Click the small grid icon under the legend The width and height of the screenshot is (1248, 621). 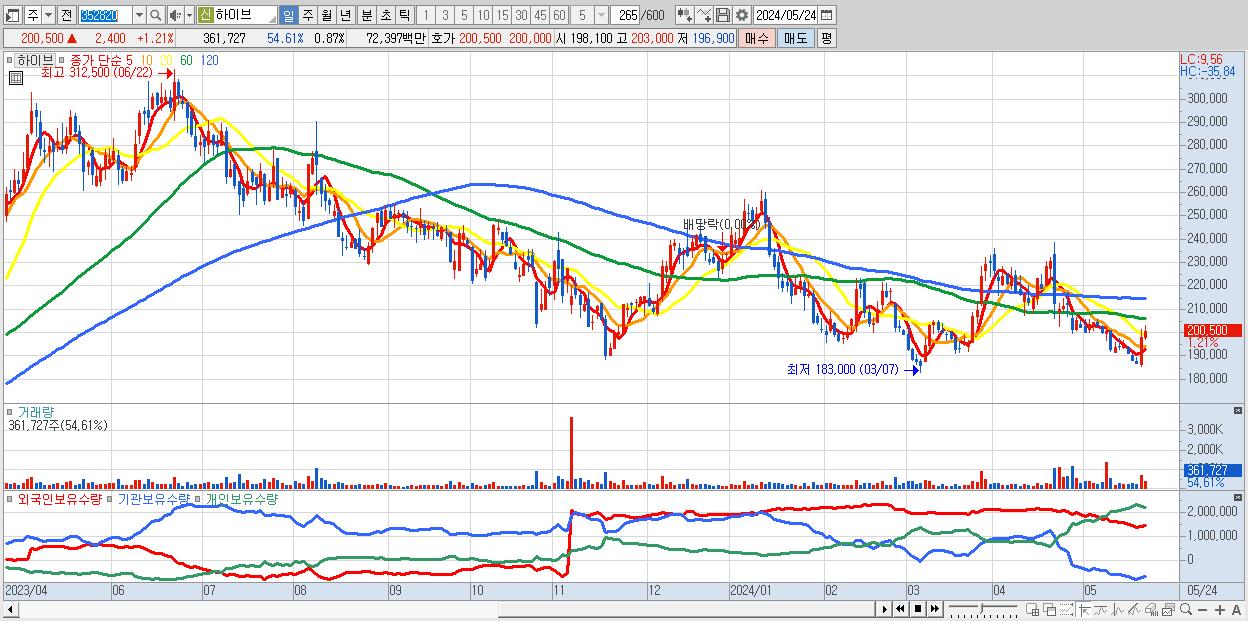pos(15,79)
